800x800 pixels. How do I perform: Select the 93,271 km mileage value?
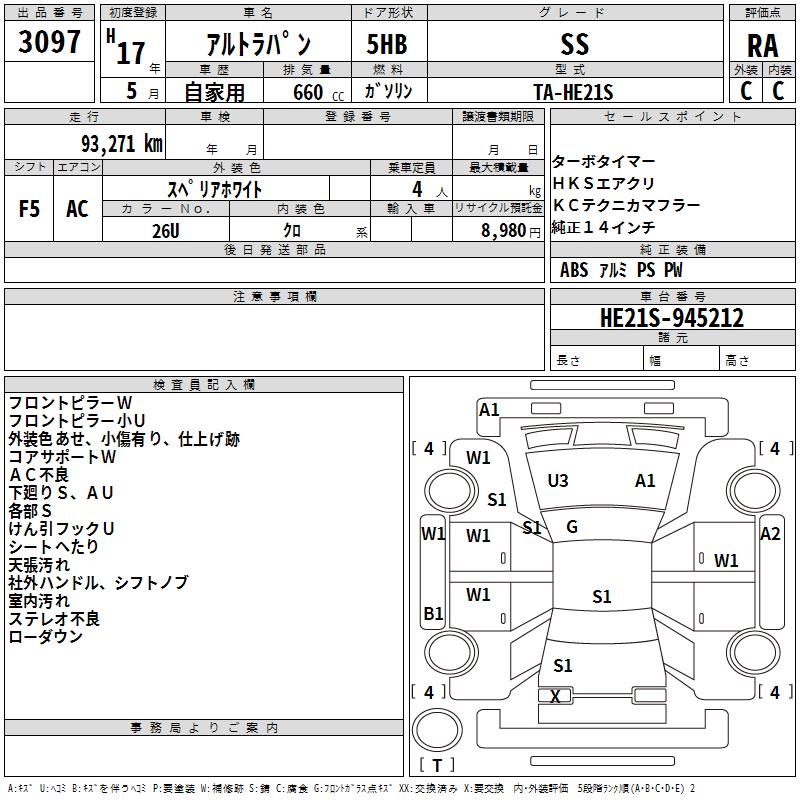[x=121, y=143]
